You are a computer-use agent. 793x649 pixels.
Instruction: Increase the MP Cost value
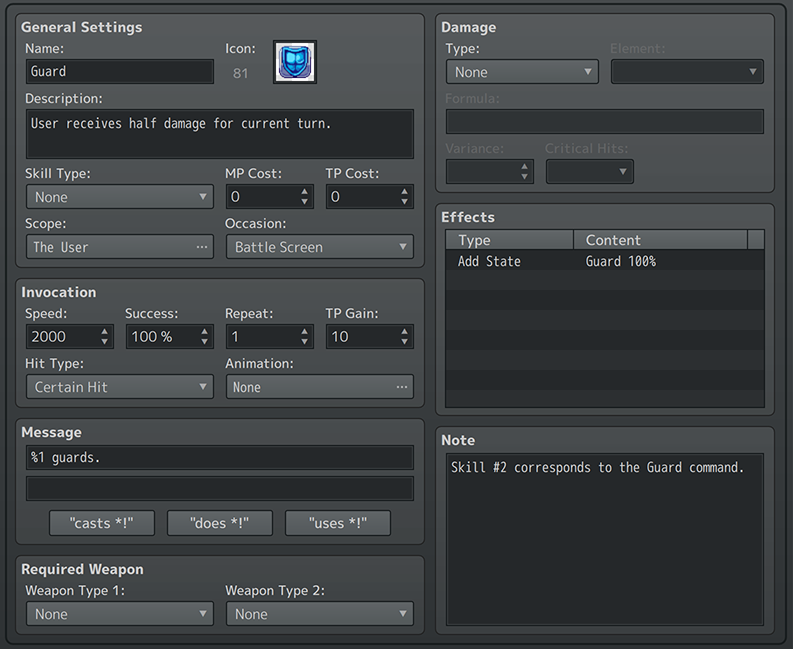tap(305, 191)
